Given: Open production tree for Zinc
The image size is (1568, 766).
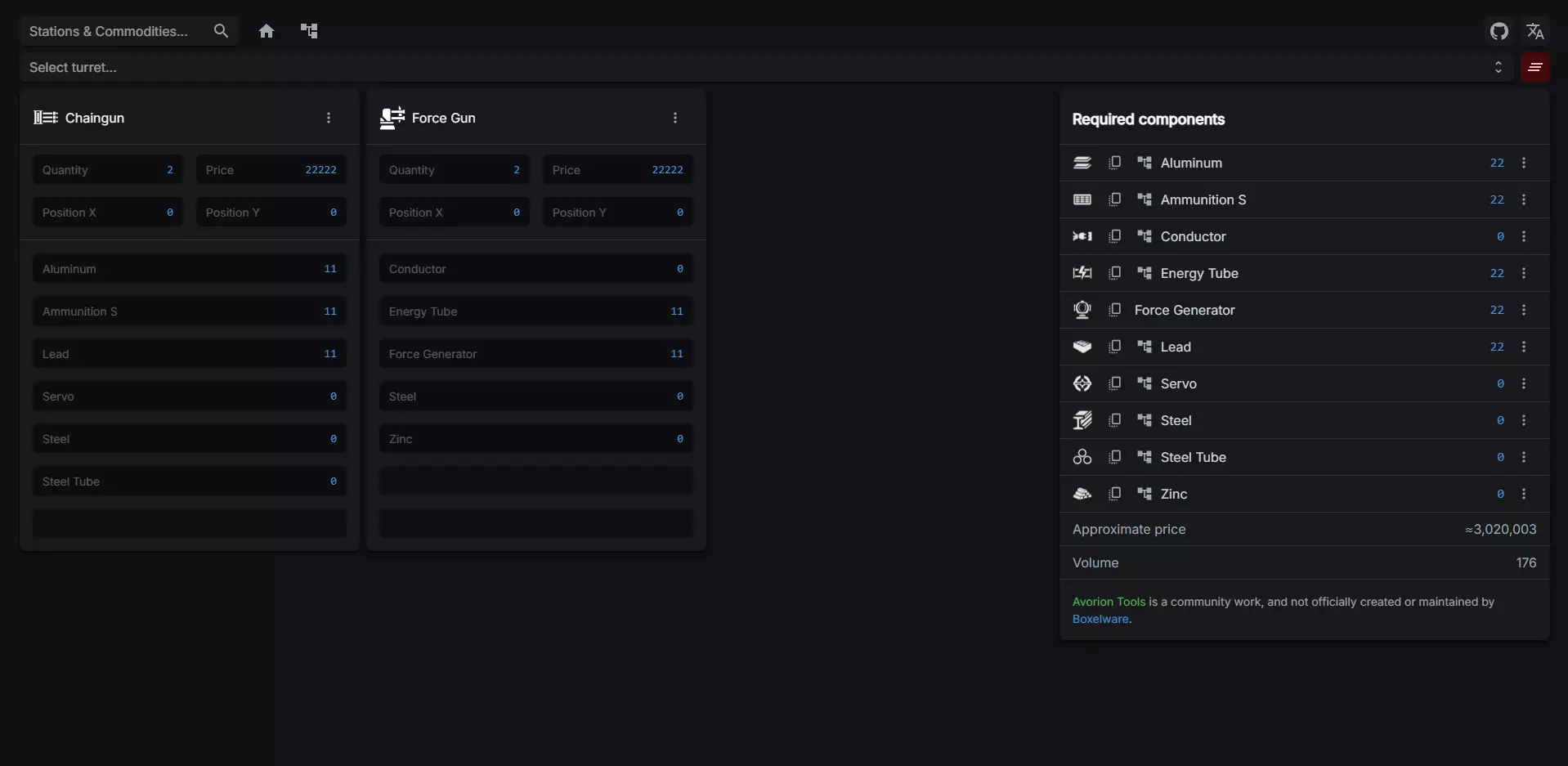Looking at the screenshot, I should 1145,494.
